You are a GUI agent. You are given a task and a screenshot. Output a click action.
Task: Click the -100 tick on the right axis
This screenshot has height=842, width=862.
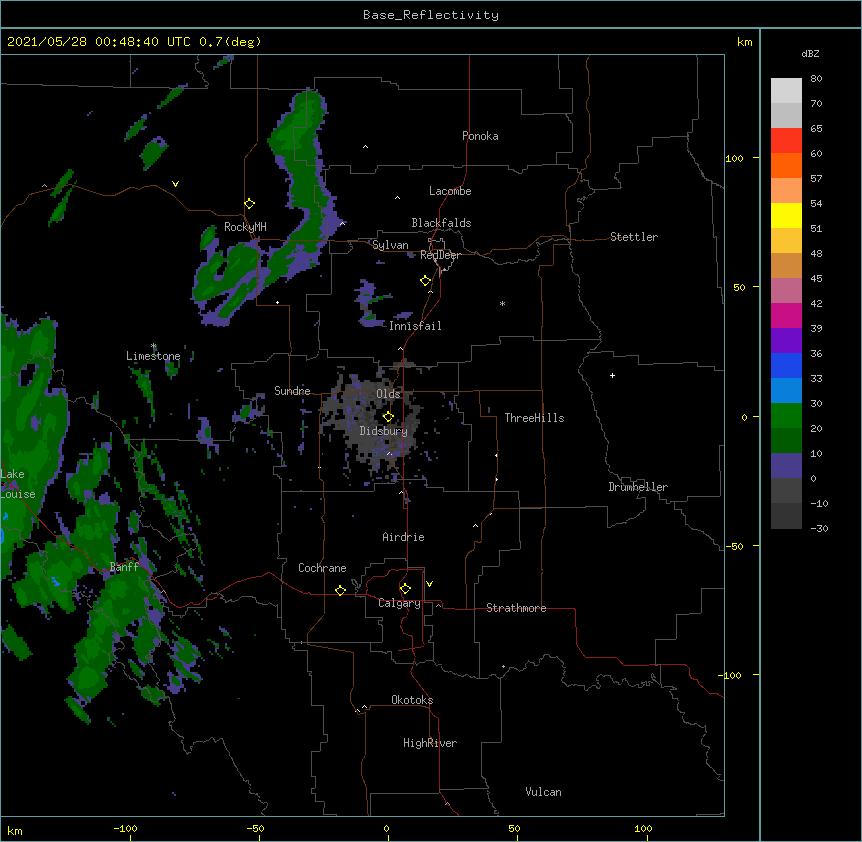[730, 675]
